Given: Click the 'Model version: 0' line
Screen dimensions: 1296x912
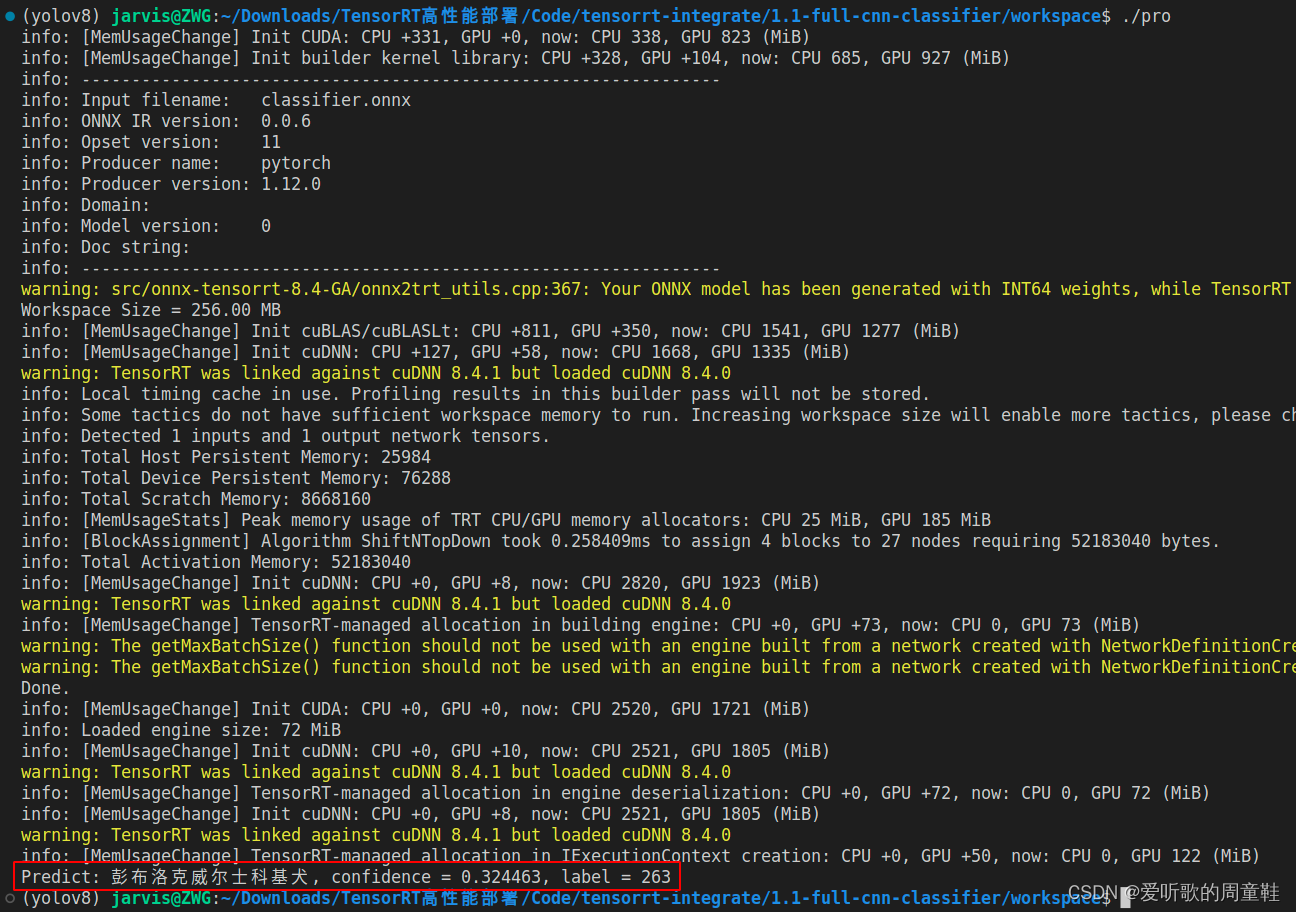Looking at the screenshot, I should pos(146,226).
